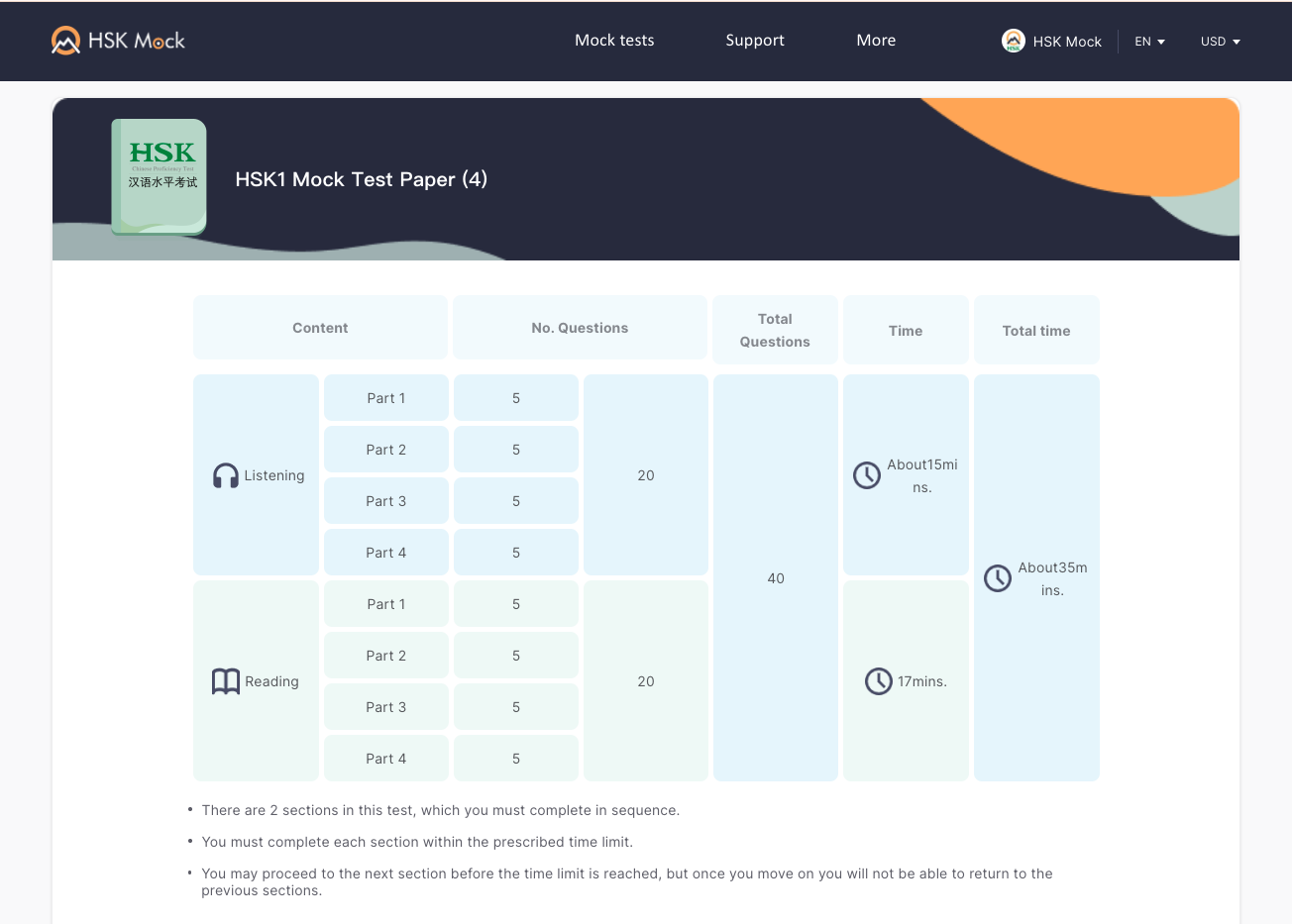Click the 5 questions cell for Listening Part 1
This screenshot has width=1292, height=924.
(x=516, y=398)
